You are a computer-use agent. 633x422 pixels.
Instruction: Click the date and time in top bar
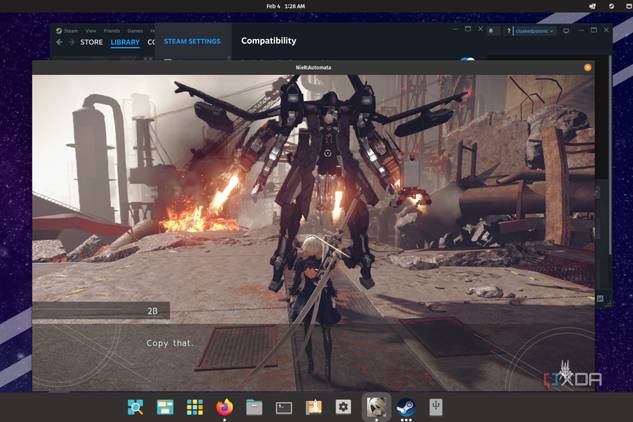(x=285, y=6)
